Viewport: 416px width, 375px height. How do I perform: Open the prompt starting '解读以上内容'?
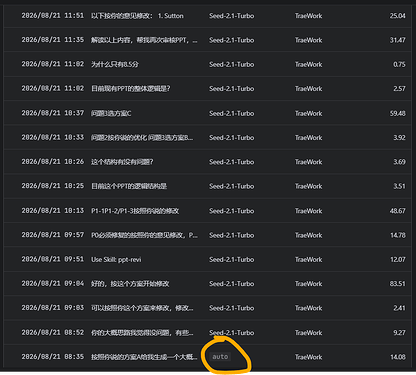pyautogui.click(x=144, y=40)
